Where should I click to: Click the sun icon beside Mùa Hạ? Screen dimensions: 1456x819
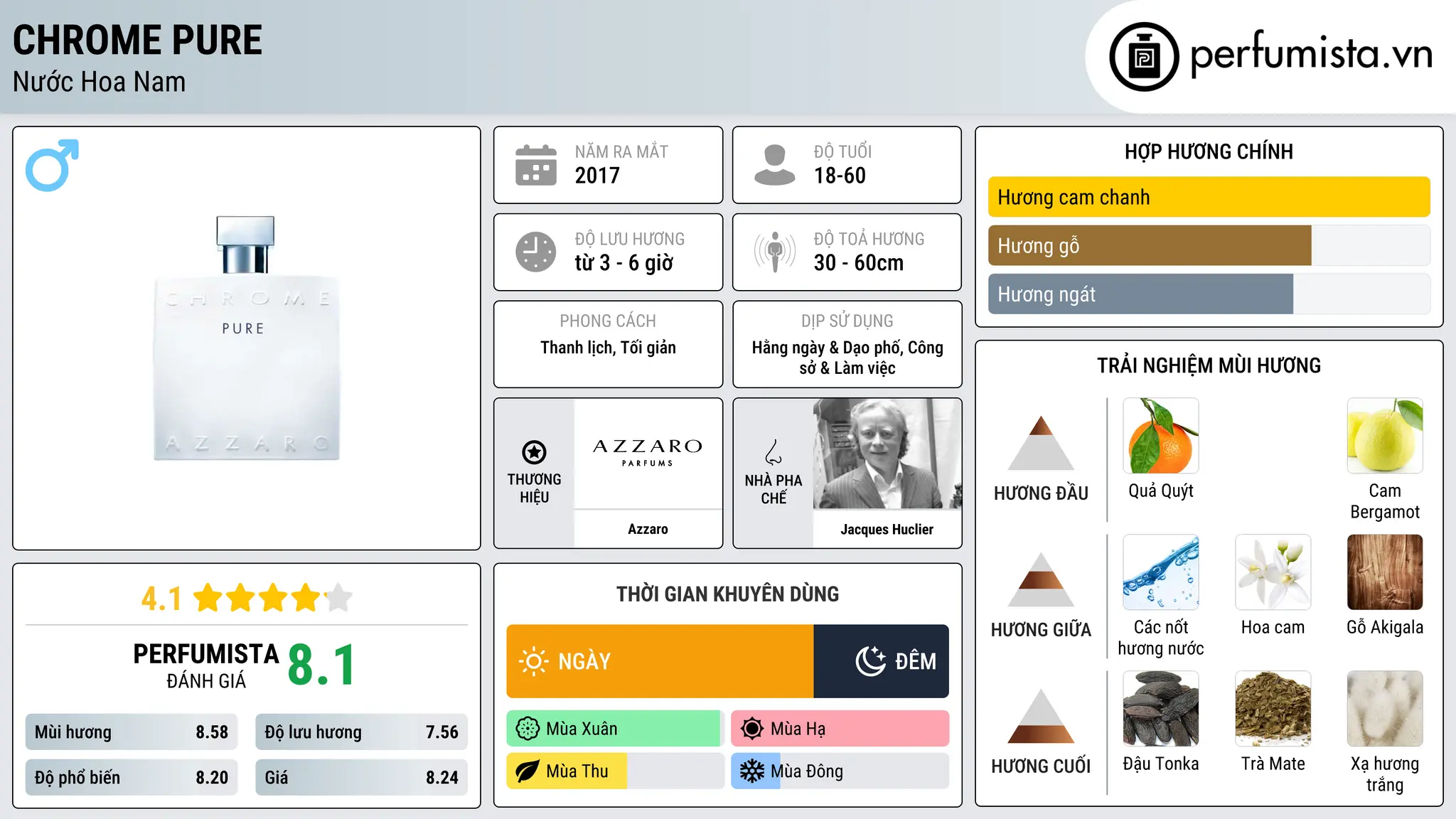coord(752,729)
